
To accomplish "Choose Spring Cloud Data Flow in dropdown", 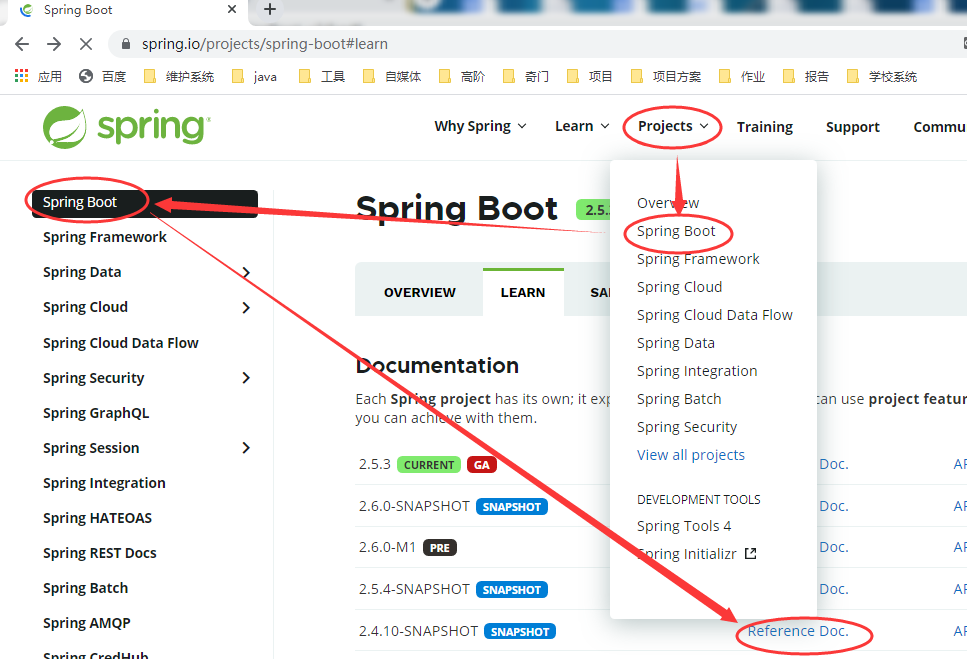I will (x=715, y=315).
